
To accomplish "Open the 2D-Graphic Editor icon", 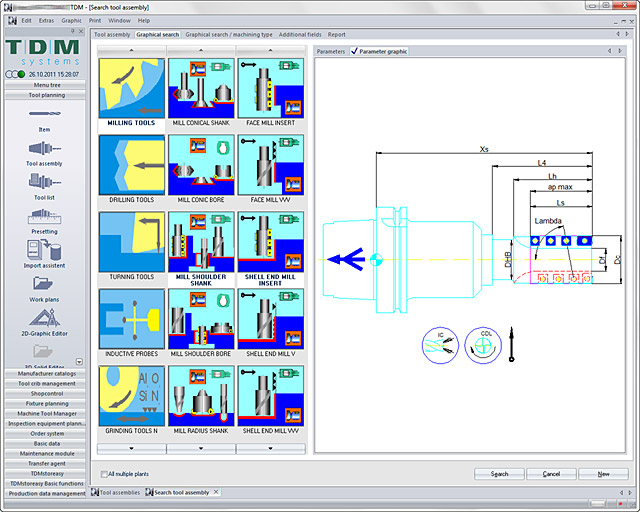I will 44,318.
